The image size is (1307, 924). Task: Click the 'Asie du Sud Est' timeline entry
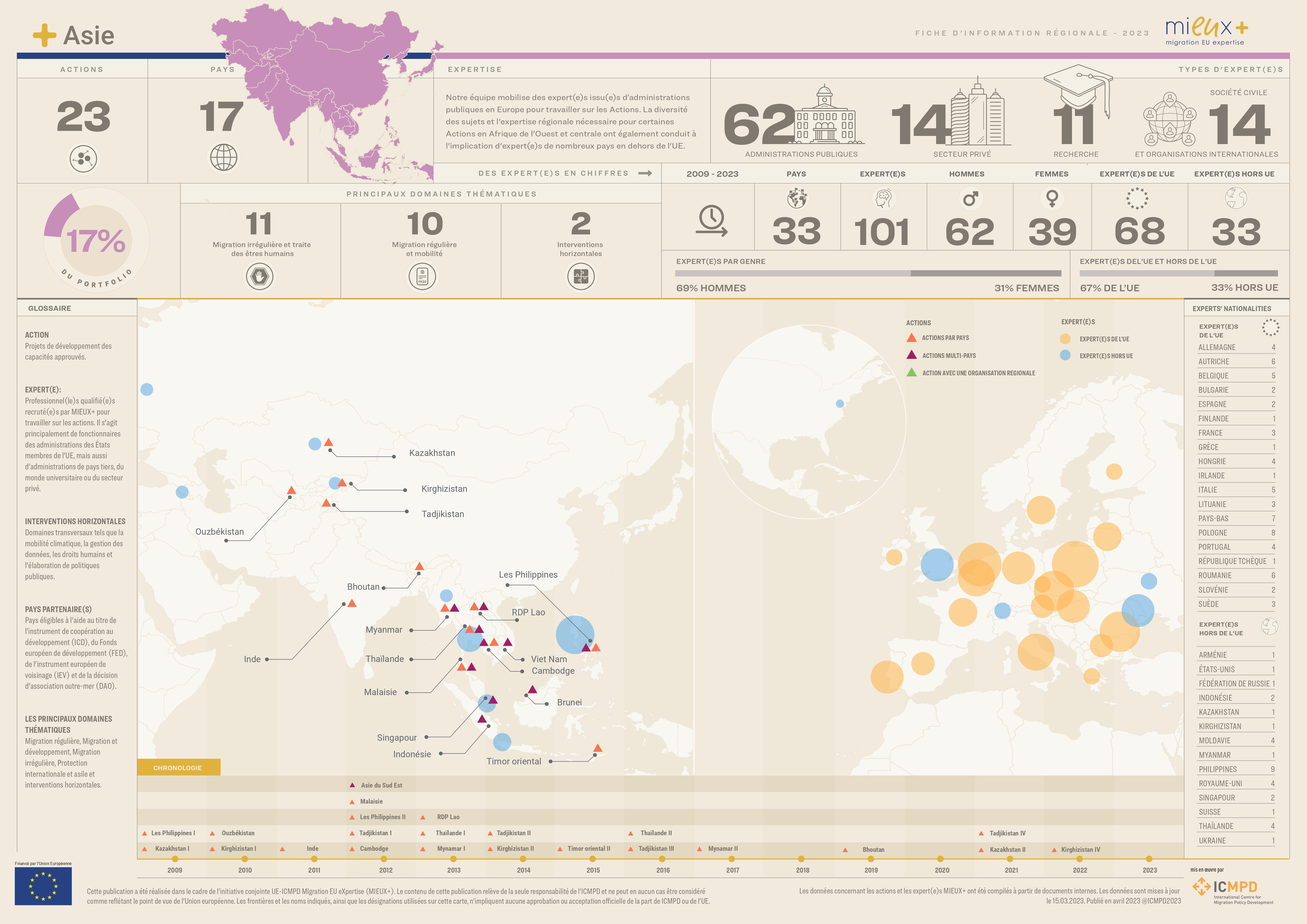pyautogui.click(x=381, y=785)
